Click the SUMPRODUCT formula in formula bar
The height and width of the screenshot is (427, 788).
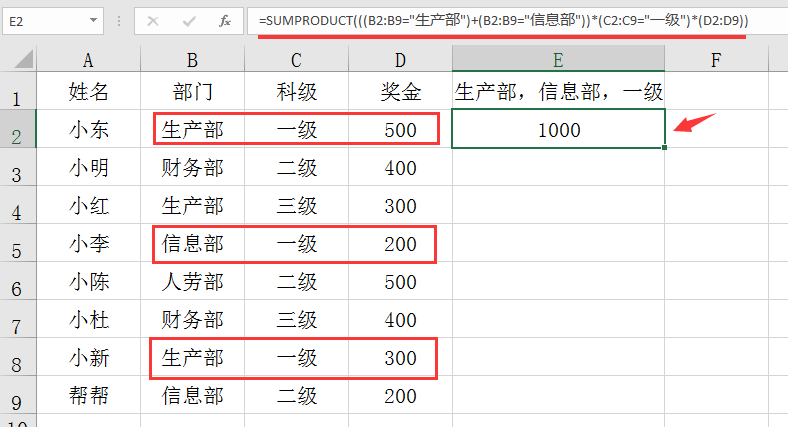(504, 21)
